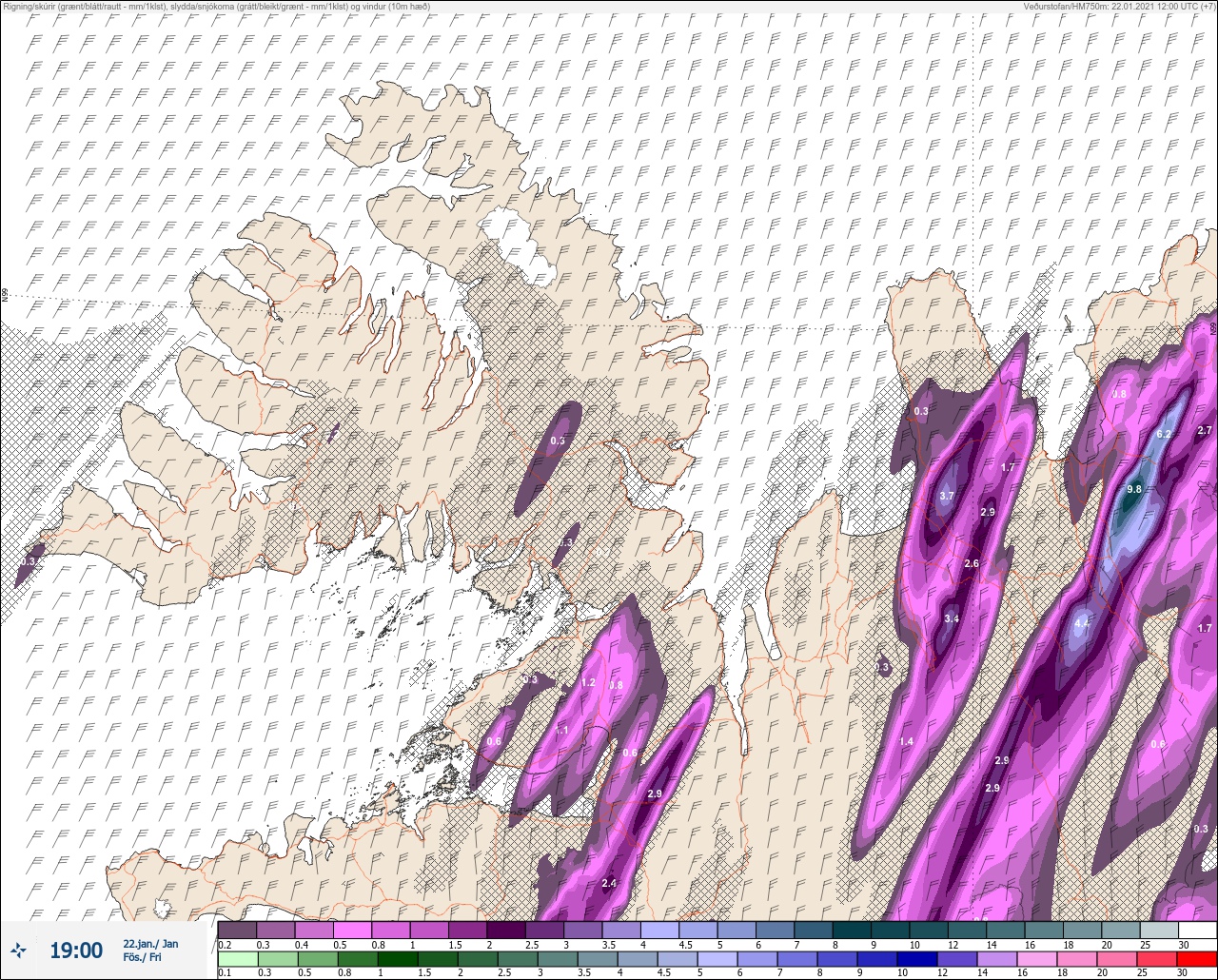Select top legend white swatch labeled 30

(x=1197, y=930)
